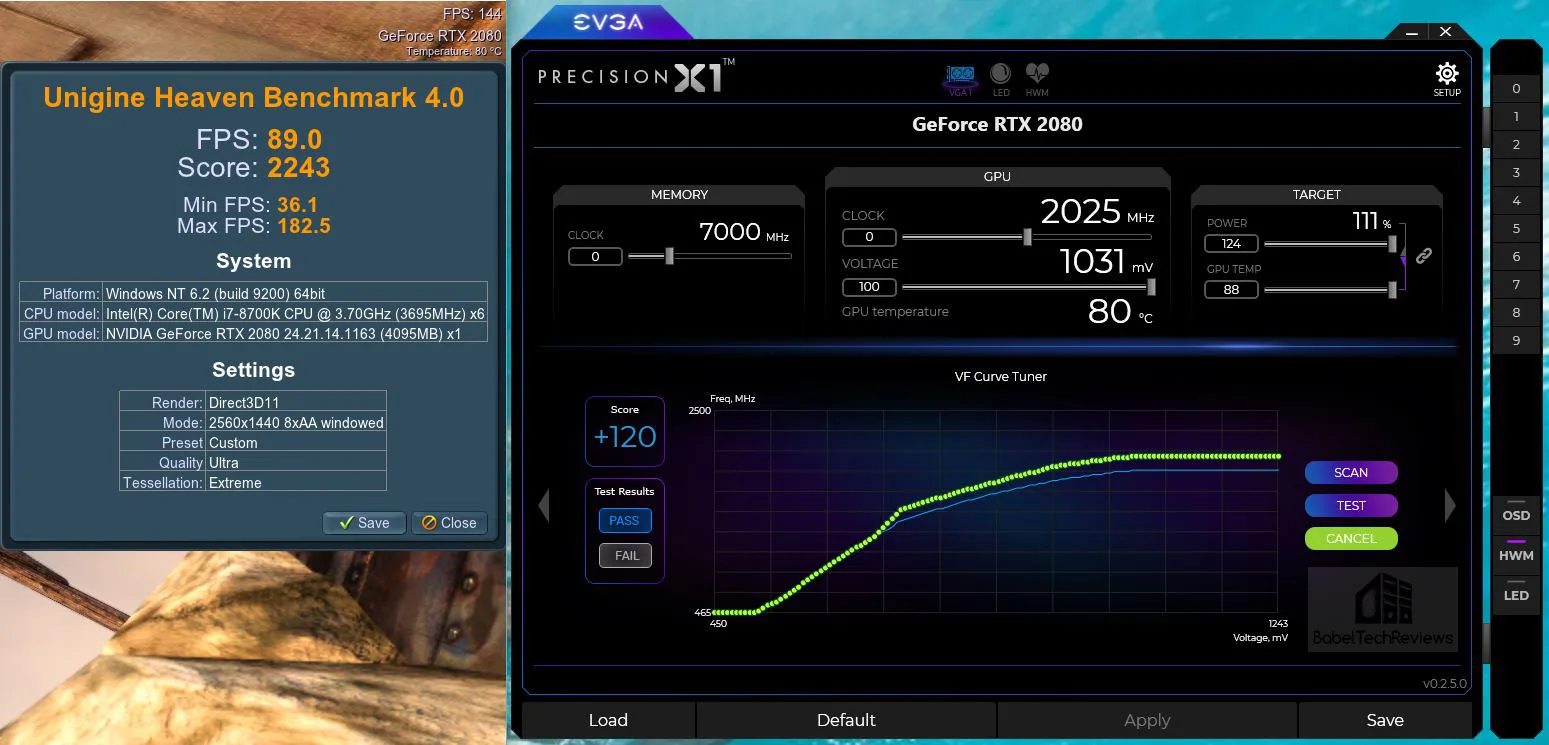Image resolution: width=1549 pixels, height=745 pixels.
Task: Click the CANCEL button
Action: 1351,538
